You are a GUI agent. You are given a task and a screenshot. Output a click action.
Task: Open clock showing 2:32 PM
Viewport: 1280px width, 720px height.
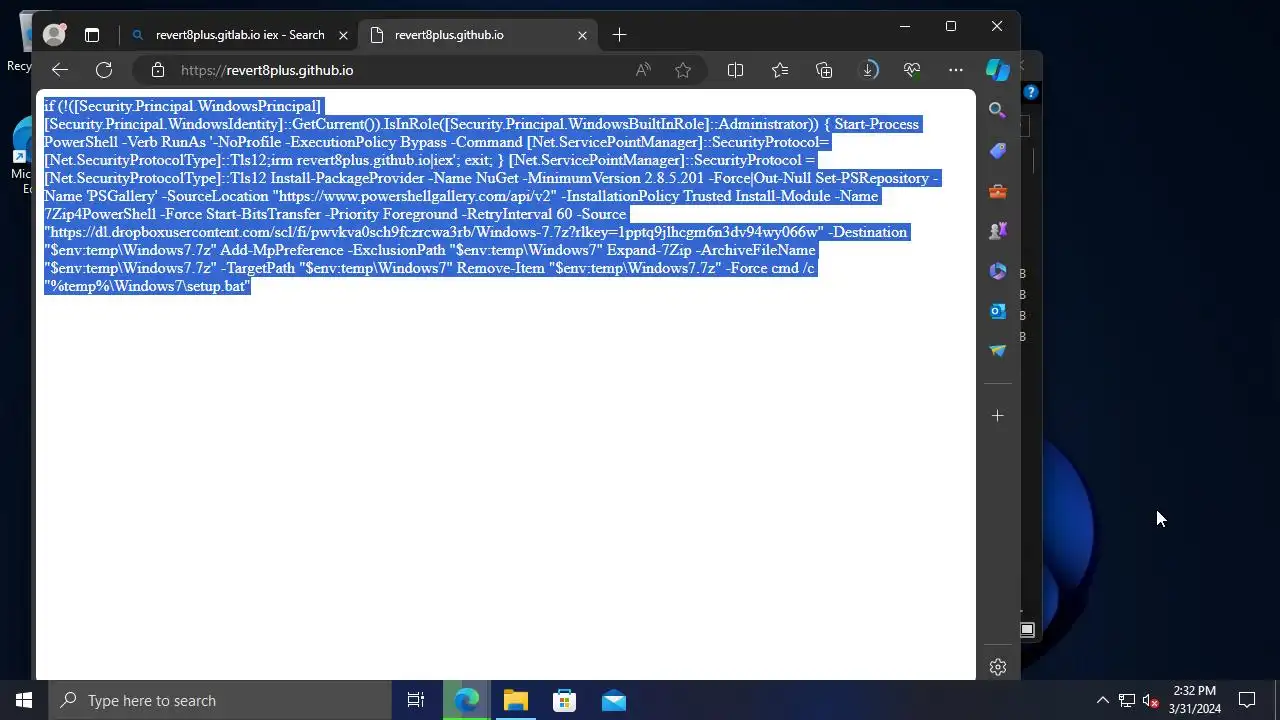[x=1194, y=700]
